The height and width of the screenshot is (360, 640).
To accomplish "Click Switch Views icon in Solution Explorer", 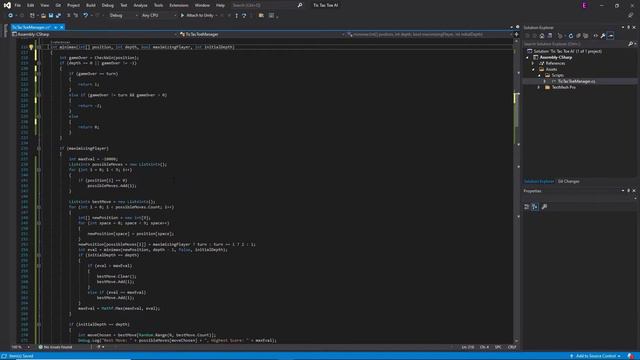I will [x=550, y=36].
